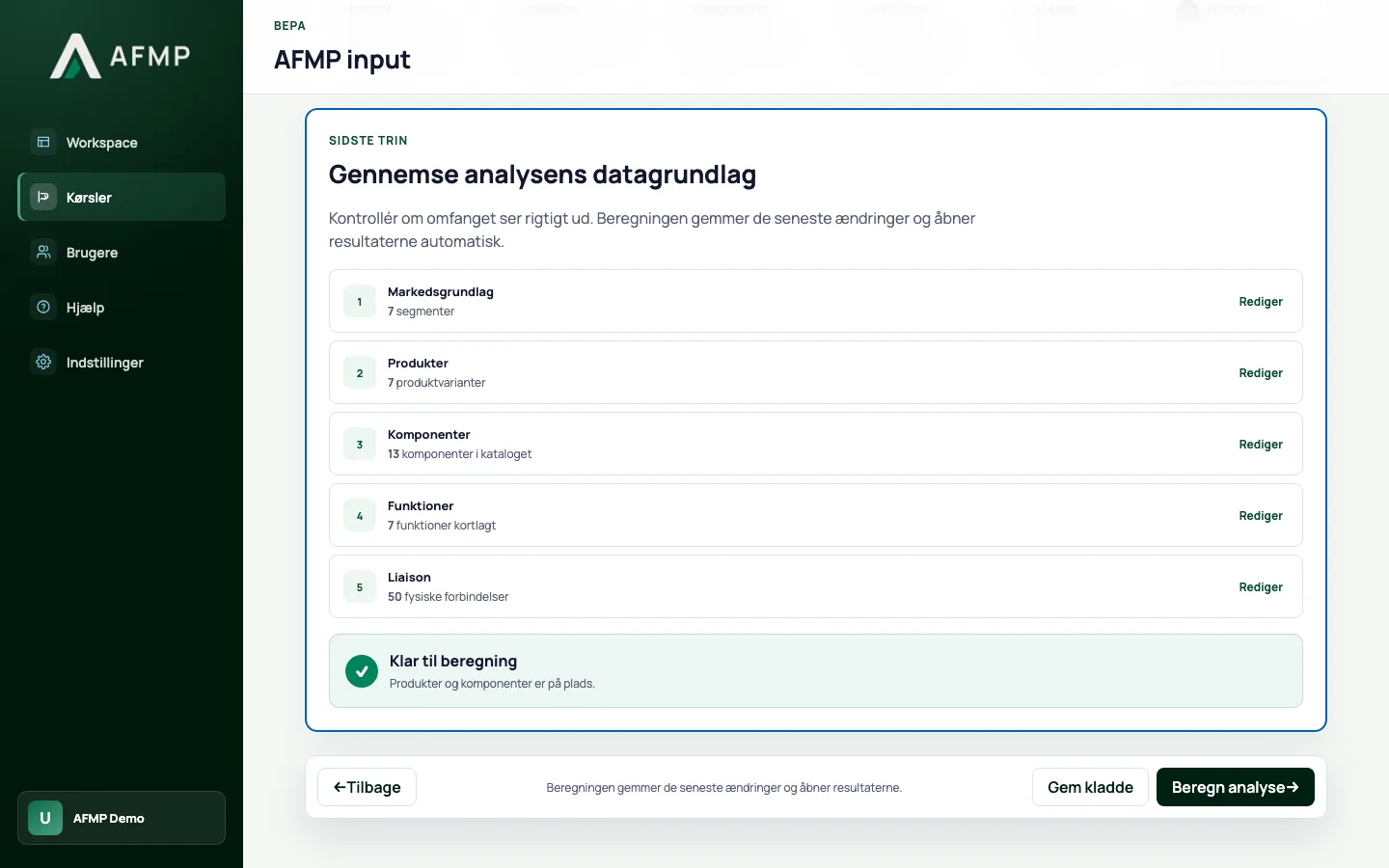This screenshot has height=868, width=1389.
Task: Open the Hjælp page
Action: [122, 307]
